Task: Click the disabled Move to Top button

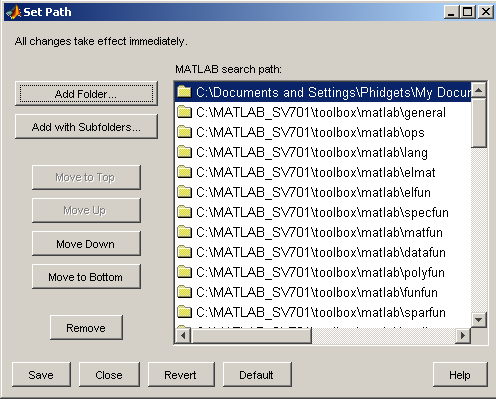Action: (x=86, y=177)
